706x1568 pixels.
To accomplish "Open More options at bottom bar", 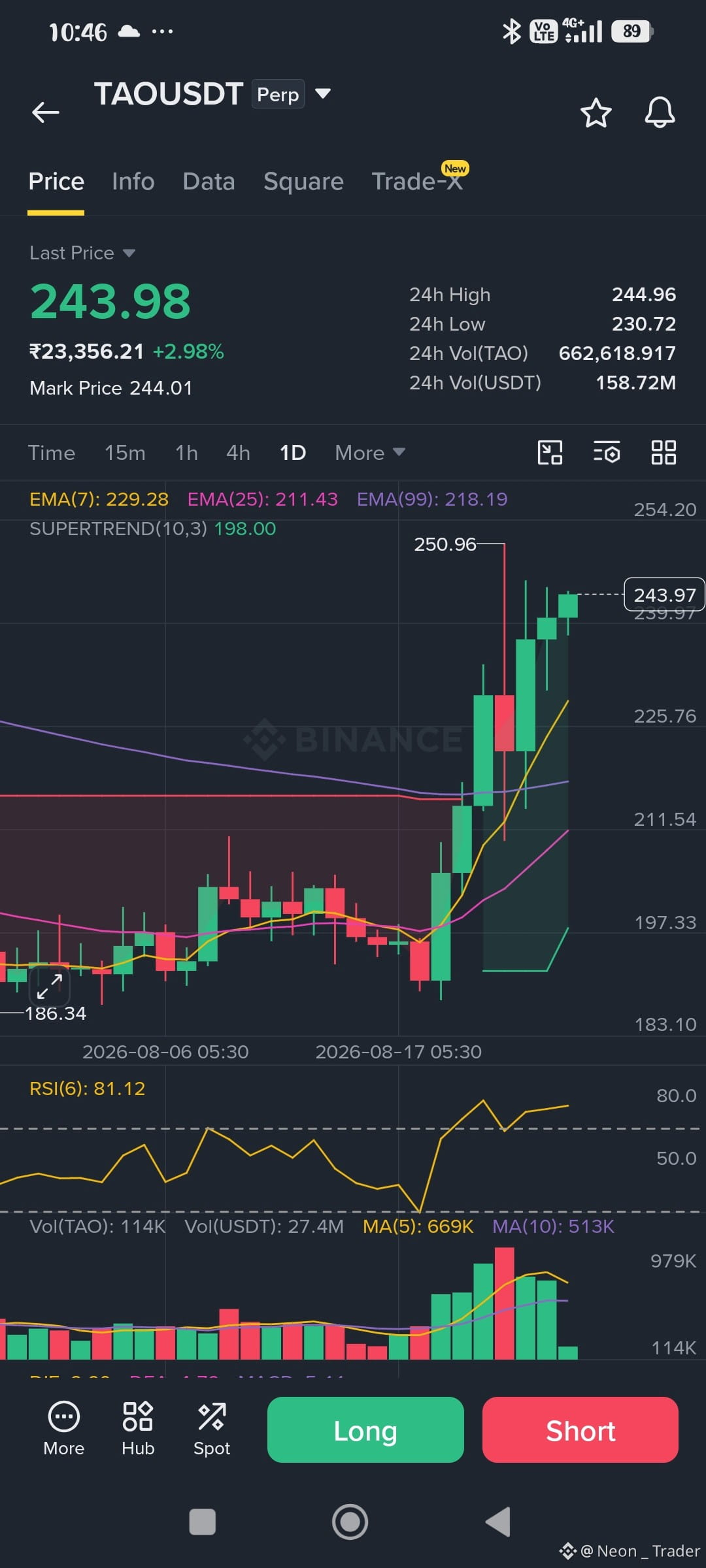I will point(64,1429).
